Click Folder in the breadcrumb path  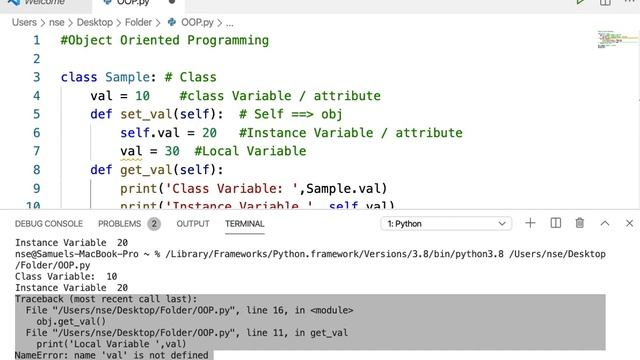138,22
